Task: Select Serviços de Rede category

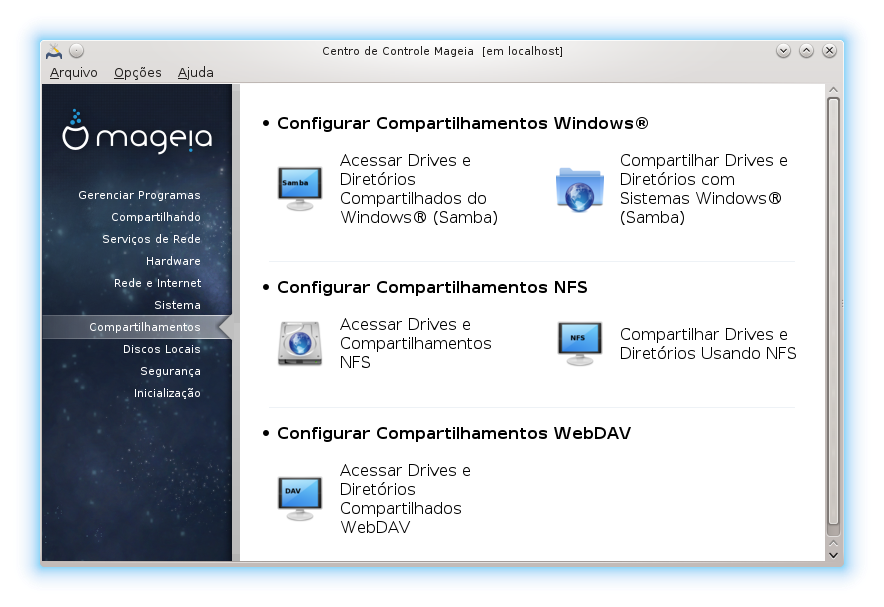Action: (x=151, y=239)
